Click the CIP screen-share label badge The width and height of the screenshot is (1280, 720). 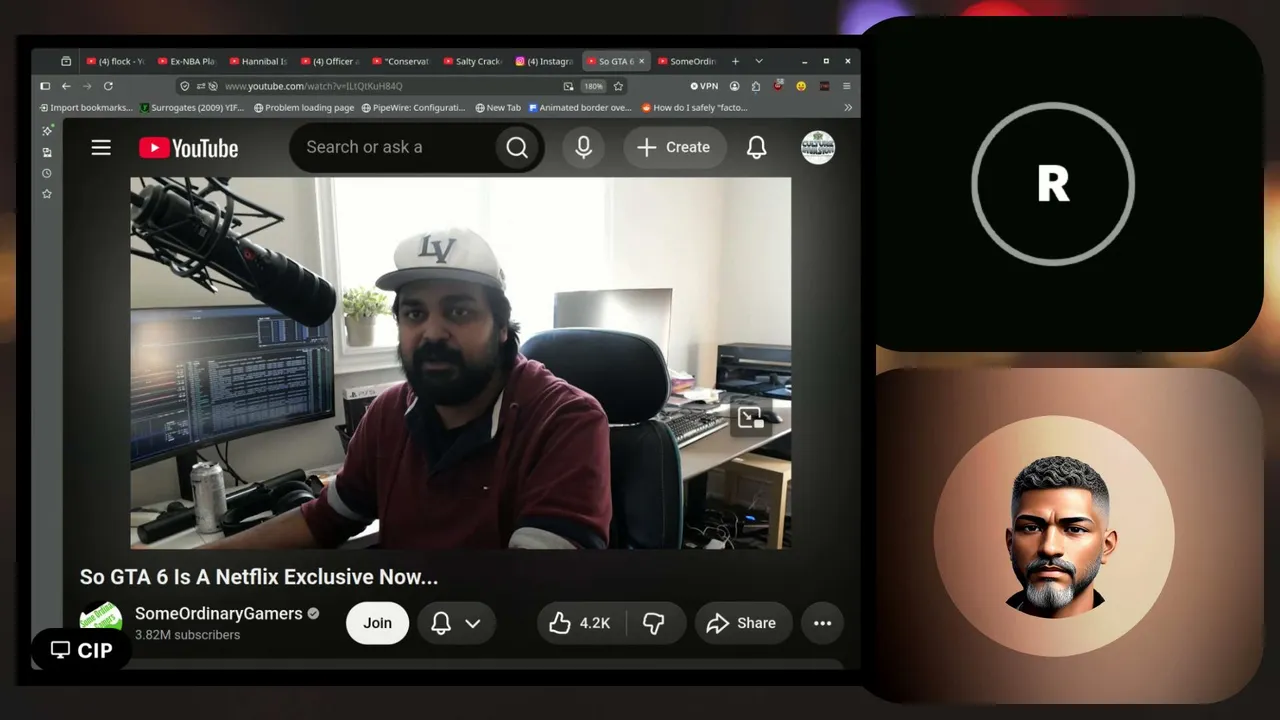coord(82,651)
